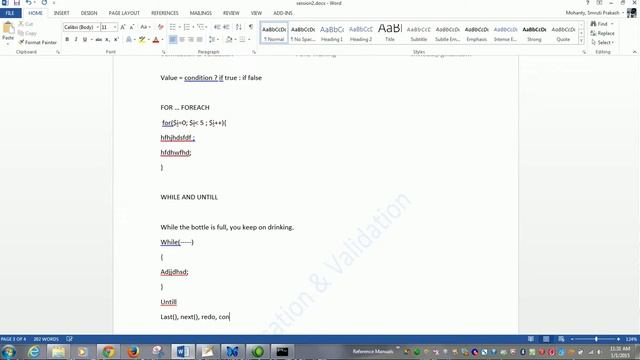Toggle Underline formatting
This screenshot has width=640, height=360.
(x=84, y=40)
